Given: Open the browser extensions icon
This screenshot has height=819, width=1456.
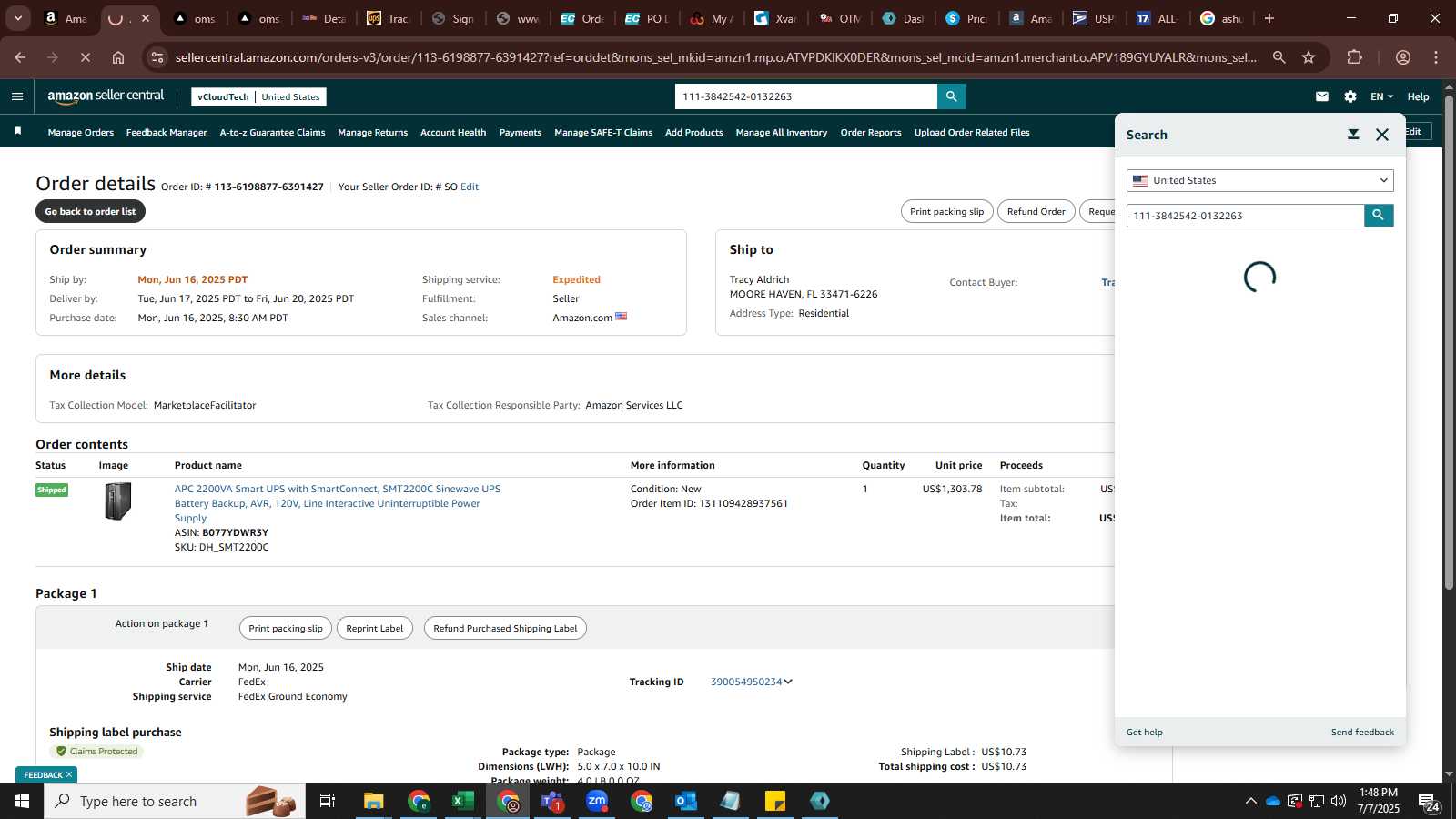Looking at the screenshot, I should pyautogui.click(x=1354, y=57).
